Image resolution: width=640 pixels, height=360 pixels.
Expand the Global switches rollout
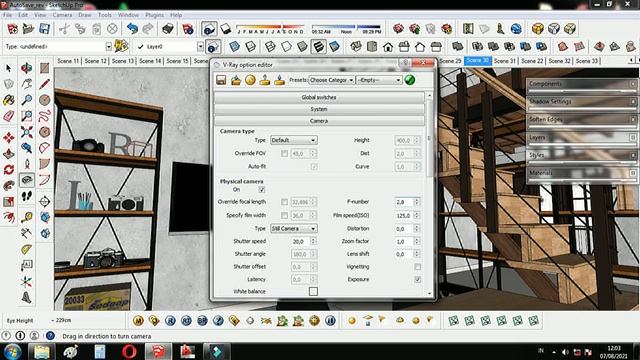point(319,97)
